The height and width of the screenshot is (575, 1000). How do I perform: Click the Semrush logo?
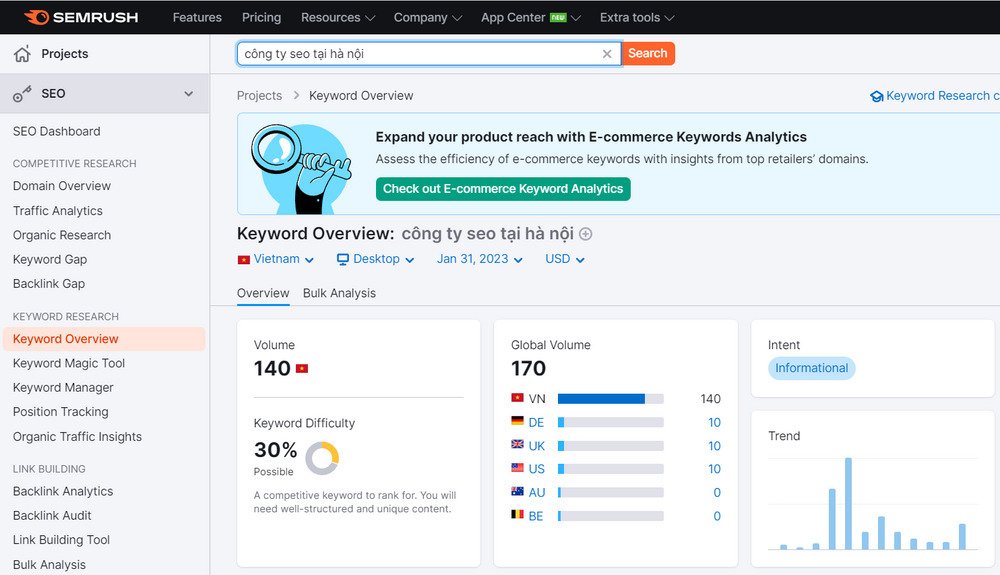point(81,17)
